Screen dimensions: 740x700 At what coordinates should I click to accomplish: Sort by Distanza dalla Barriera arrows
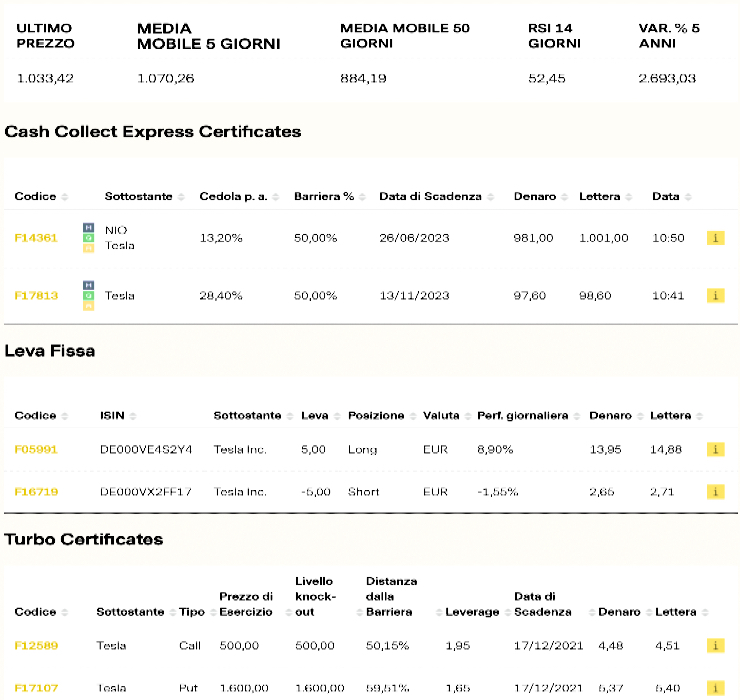click(x=439, y=612)
